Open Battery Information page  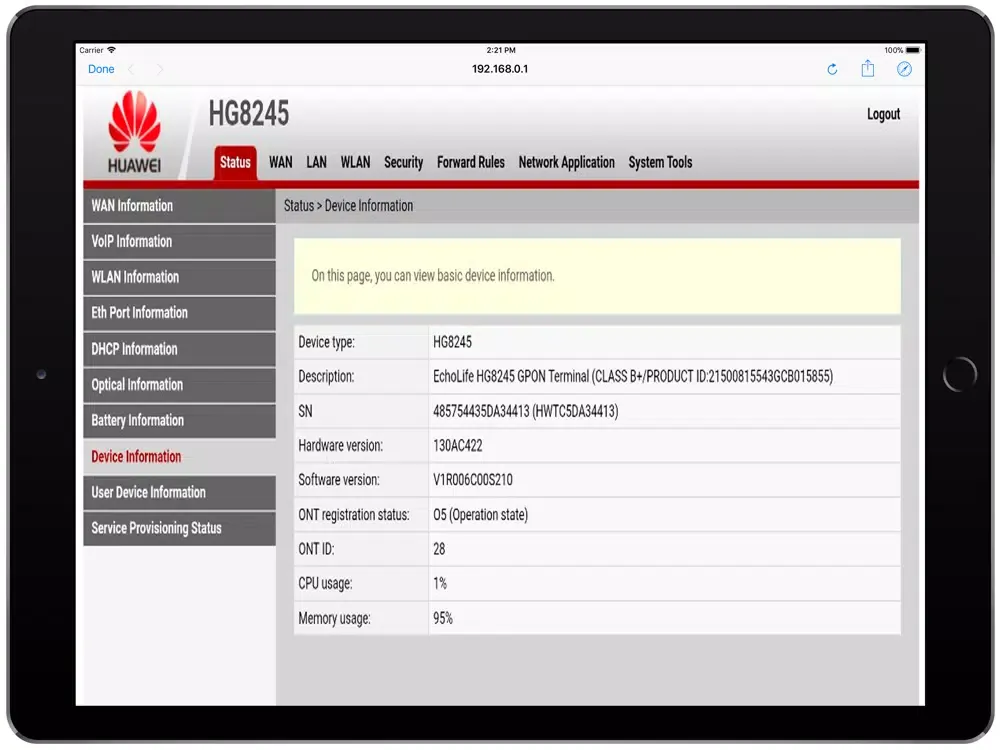point(179,420)
